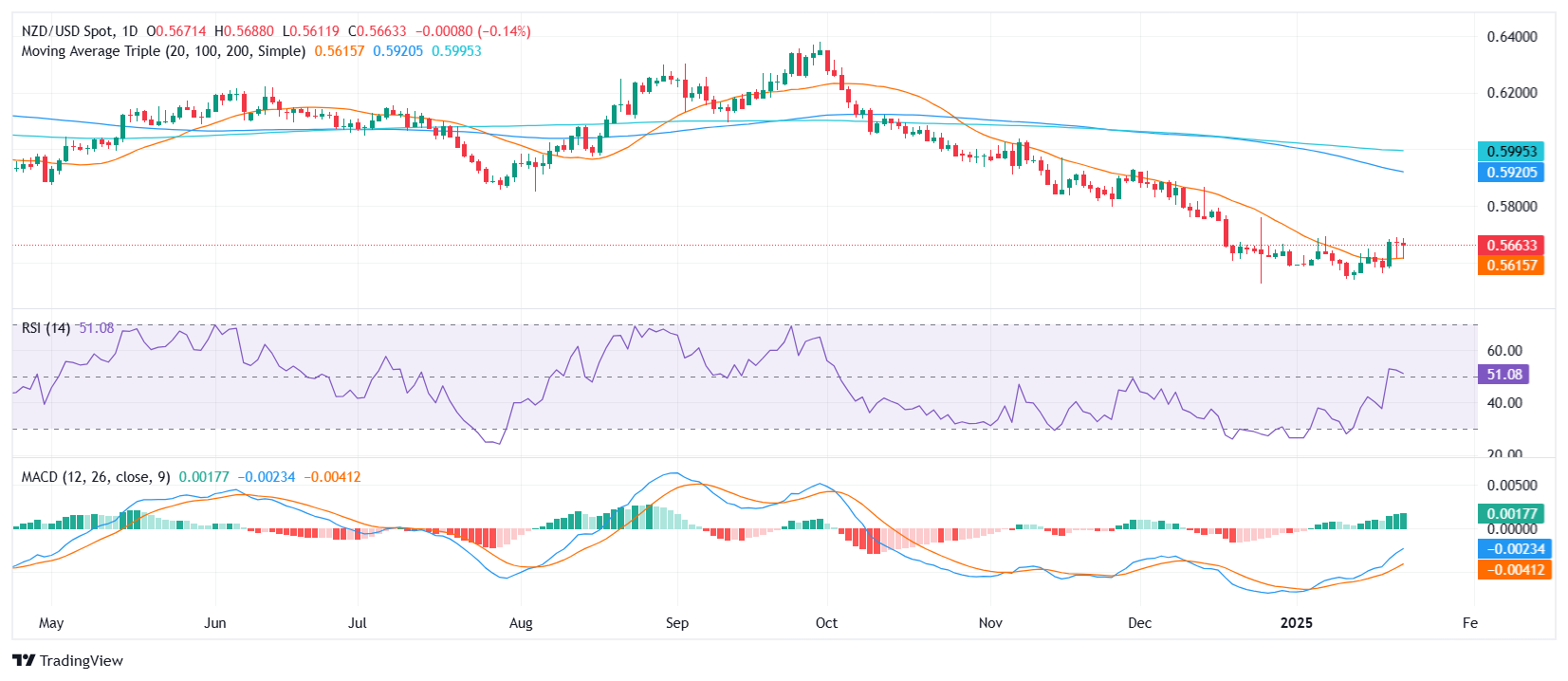Click the orange 0.56157 moving average tag
The image size is (1568, 681).
[x=1510, y=266]
